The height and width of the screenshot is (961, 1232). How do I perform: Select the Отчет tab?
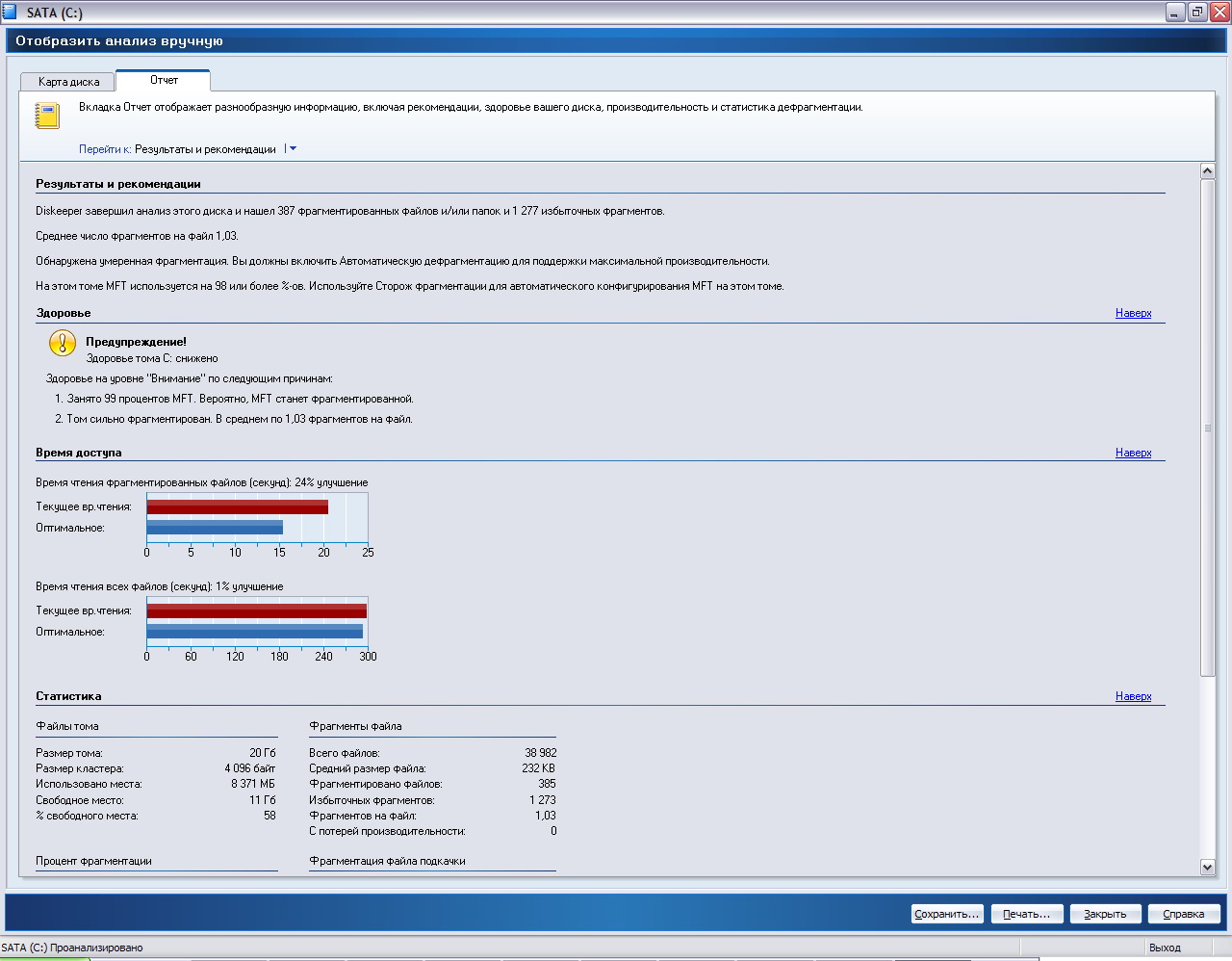(x=164, y=80)
